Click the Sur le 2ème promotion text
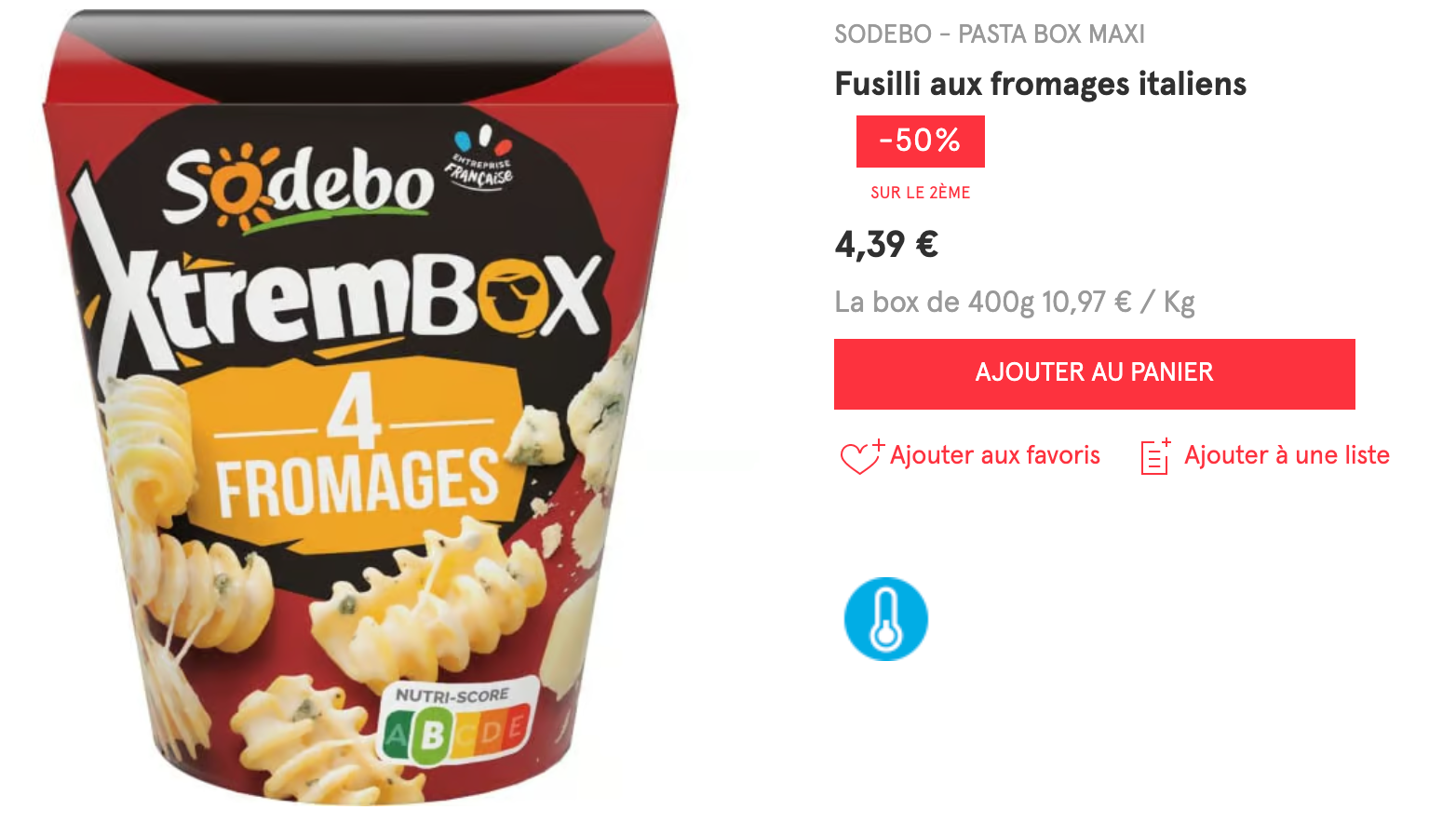Screen dimensions: 1456x823 click(x=920, y=193)
